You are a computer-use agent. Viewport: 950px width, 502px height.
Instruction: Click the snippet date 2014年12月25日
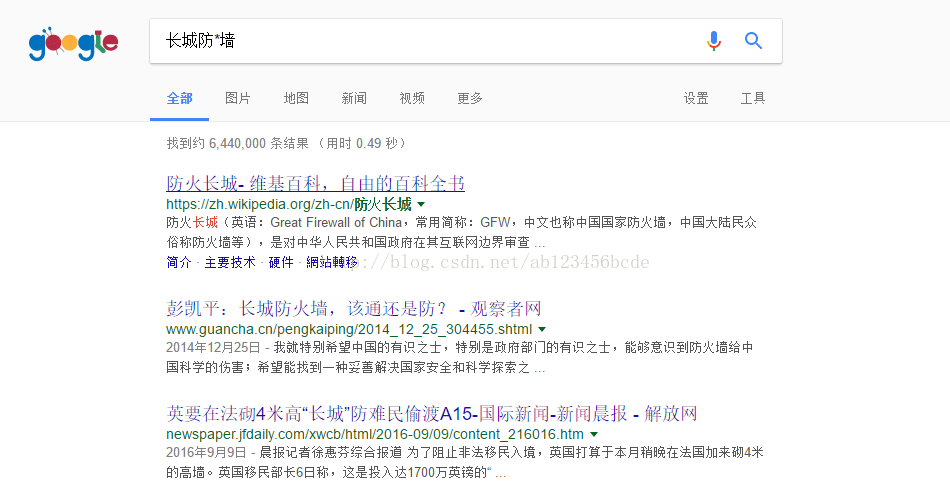click(x=213, y=348)
